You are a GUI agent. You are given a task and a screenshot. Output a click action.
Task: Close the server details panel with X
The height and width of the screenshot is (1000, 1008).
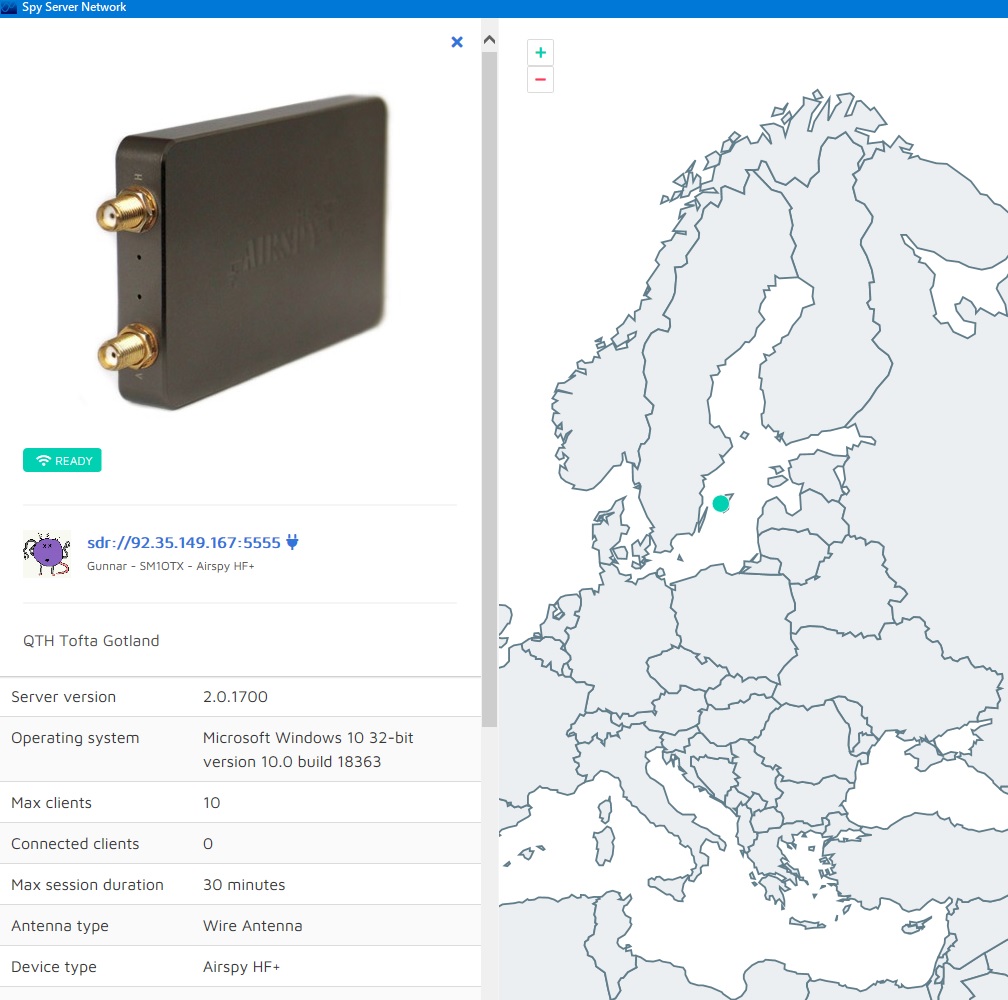pos(457,42)
